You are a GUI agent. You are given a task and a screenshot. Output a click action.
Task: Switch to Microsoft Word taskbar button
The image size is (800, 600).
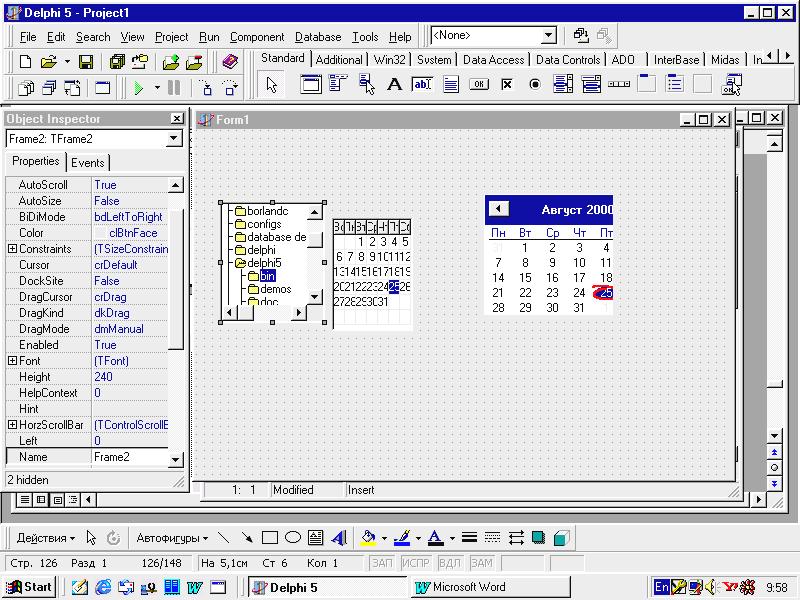click(490, 587)
